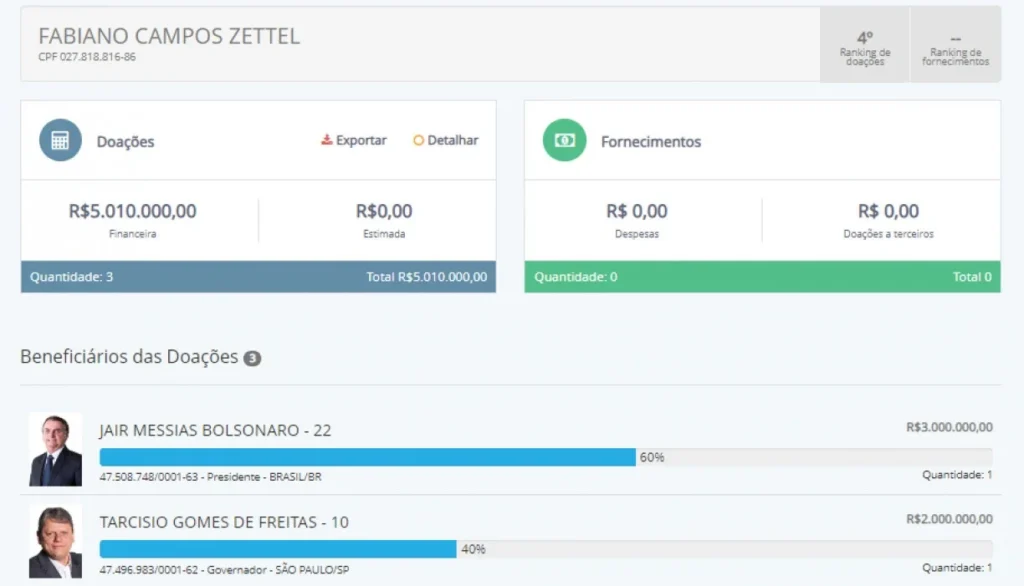Click the red Exportar download icon

click(x=326, y=140)
